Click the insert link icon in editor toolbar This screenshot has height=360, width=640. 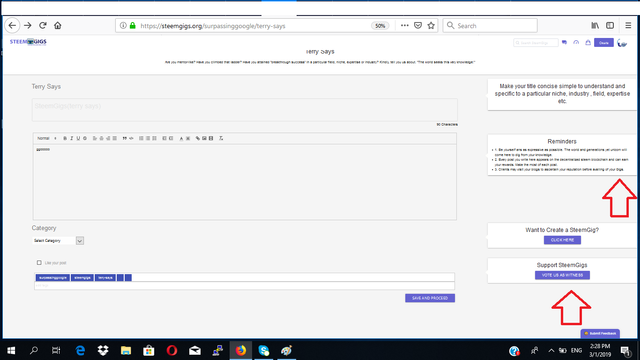pos(198,138)
